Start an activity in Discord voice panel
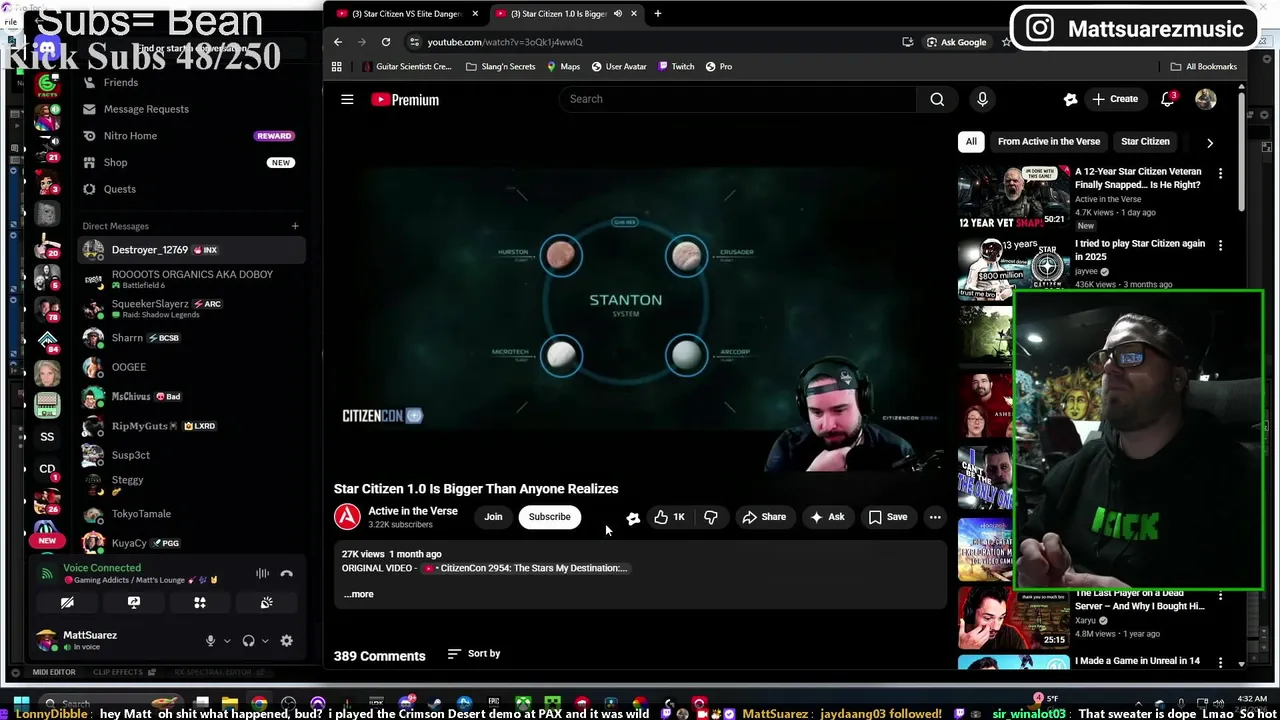Image resolution: width=1280 pixels, height=720 pixels. pyautogui.click(x=200, y=602)
